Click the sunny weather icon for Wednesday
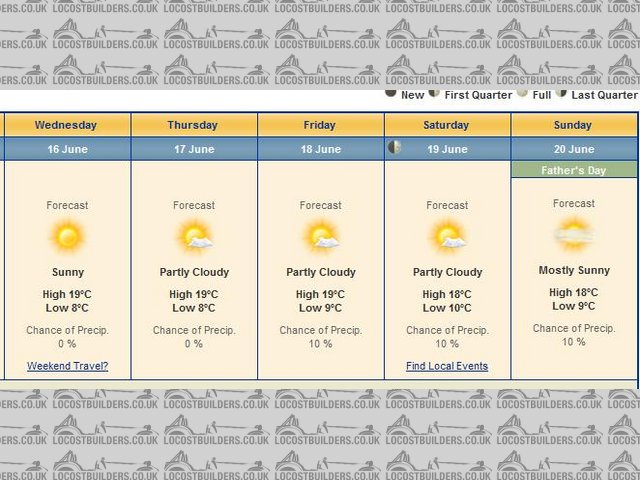Screen dimensions: 640x480 point(67,238)
